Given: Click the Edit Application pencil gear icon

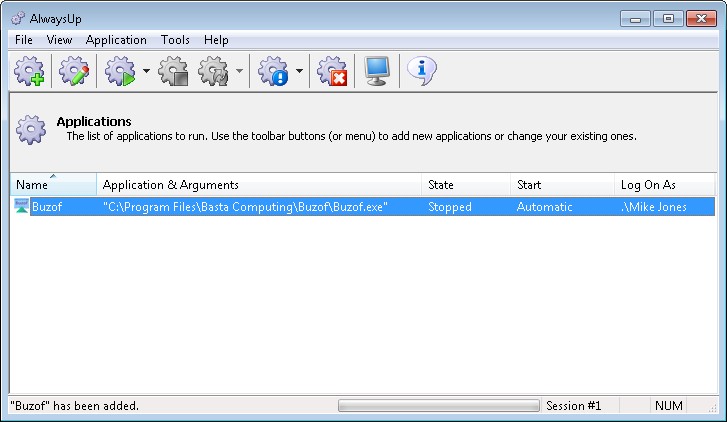Looking at the screenshot, I should coord(74,71).
